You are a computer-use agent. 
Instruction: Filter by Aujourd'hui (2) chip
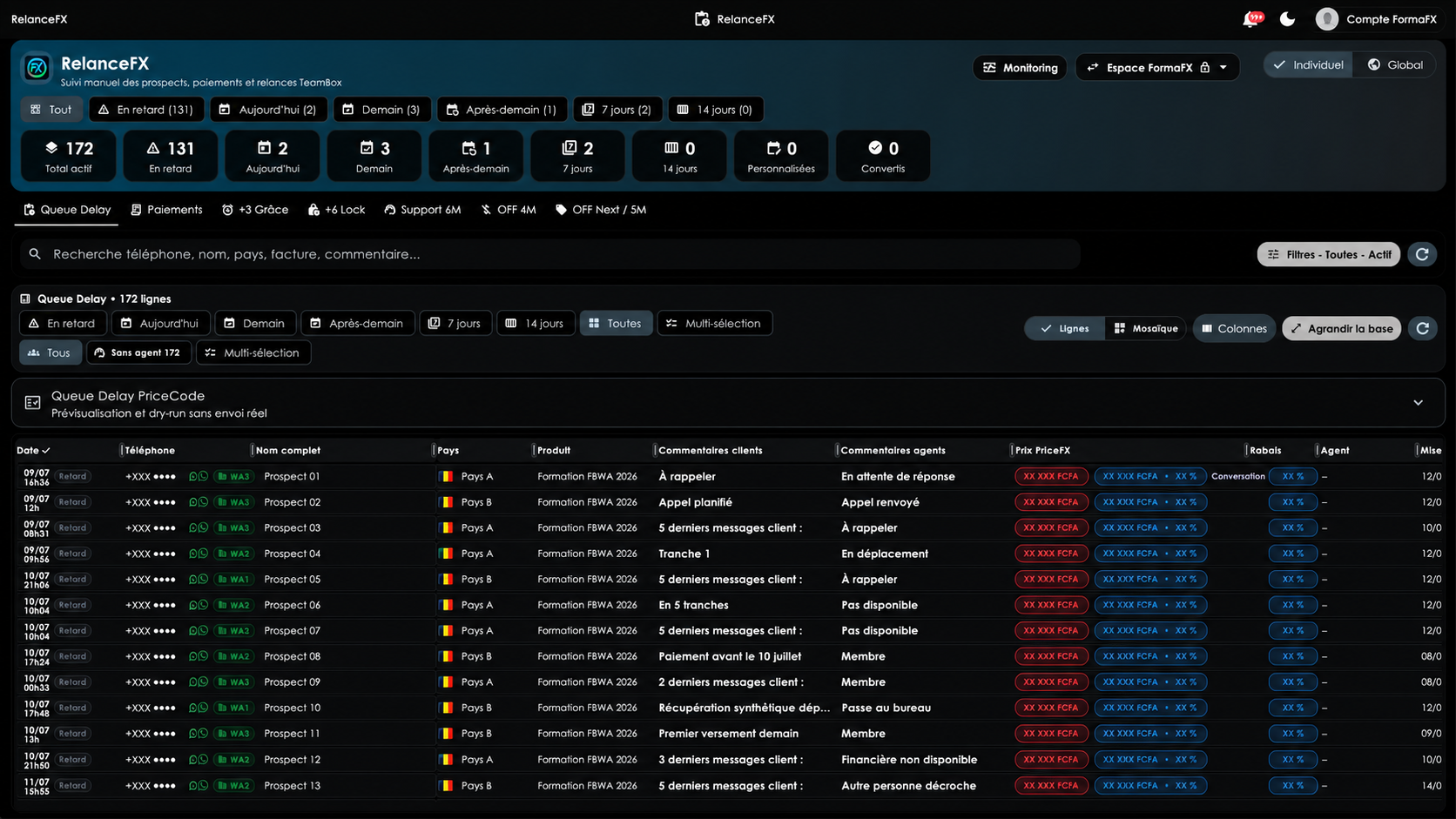(268, 110)
